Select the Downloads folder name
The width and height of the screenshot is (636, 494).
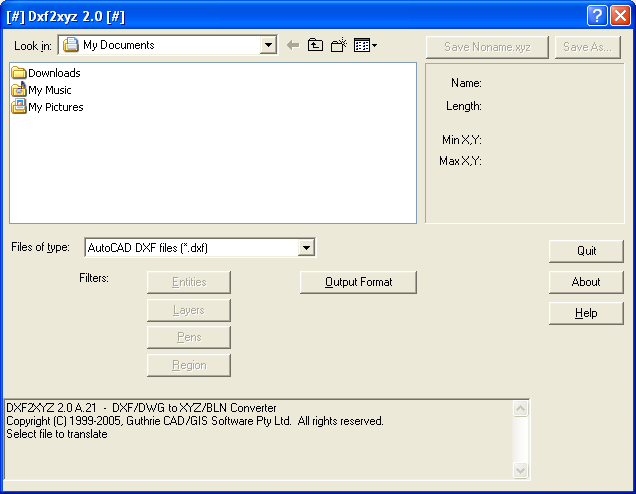[x=54, y=73]
